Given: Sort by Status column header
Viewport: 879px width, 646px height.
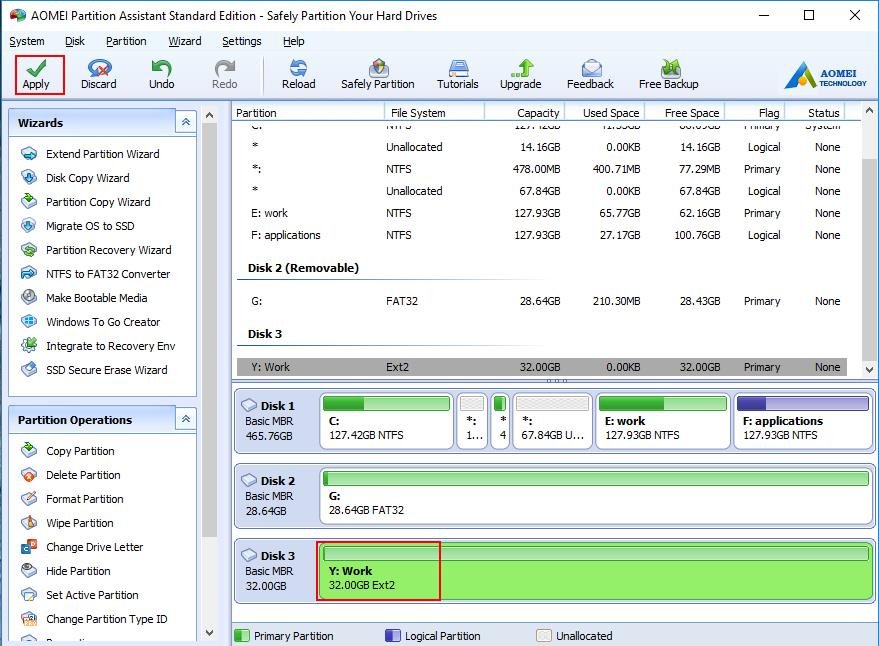Looking at the screenshot, I should [x=815, y=113].
